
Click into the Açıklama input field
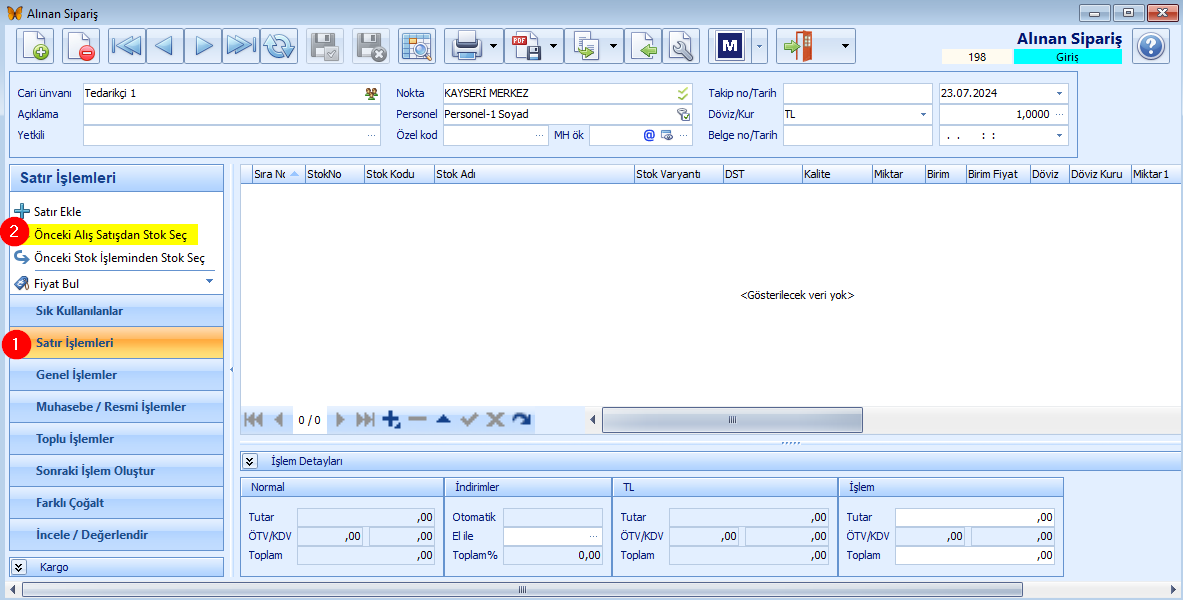[x=232, y=115]
